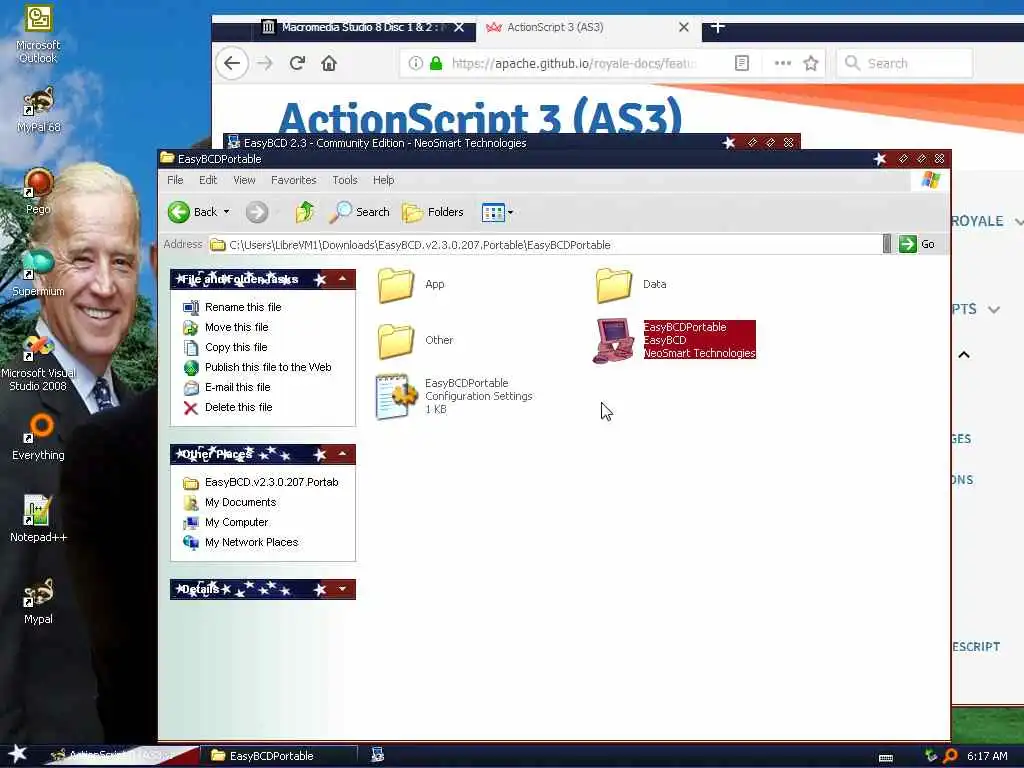Go up one folder level
The height and width of the screenshot is (768, 1024).
point(304,212)
